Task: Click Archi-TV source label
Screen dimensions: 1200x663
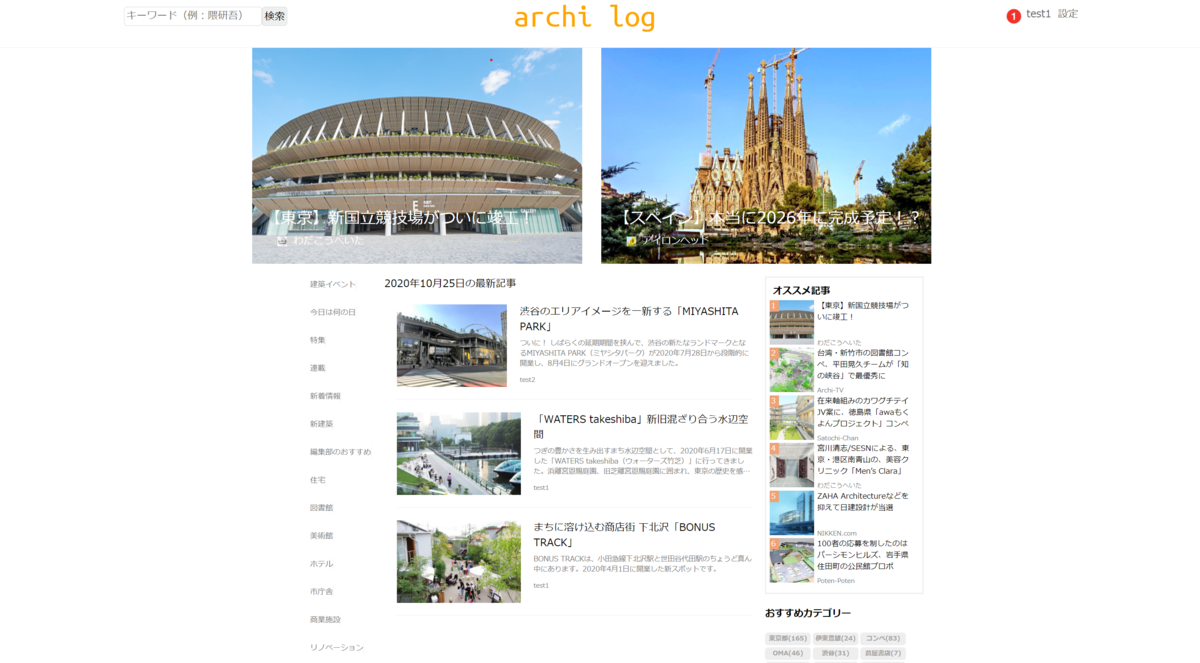Action: (830, 390)
